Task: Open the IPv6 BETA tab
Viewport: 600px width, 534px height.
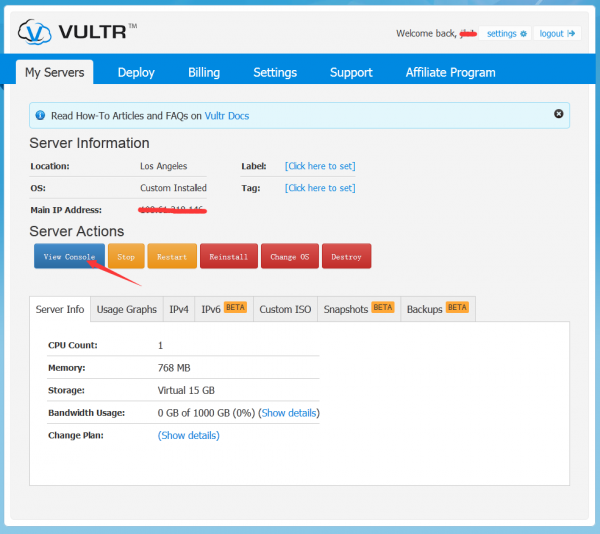Action: [224, 309]
